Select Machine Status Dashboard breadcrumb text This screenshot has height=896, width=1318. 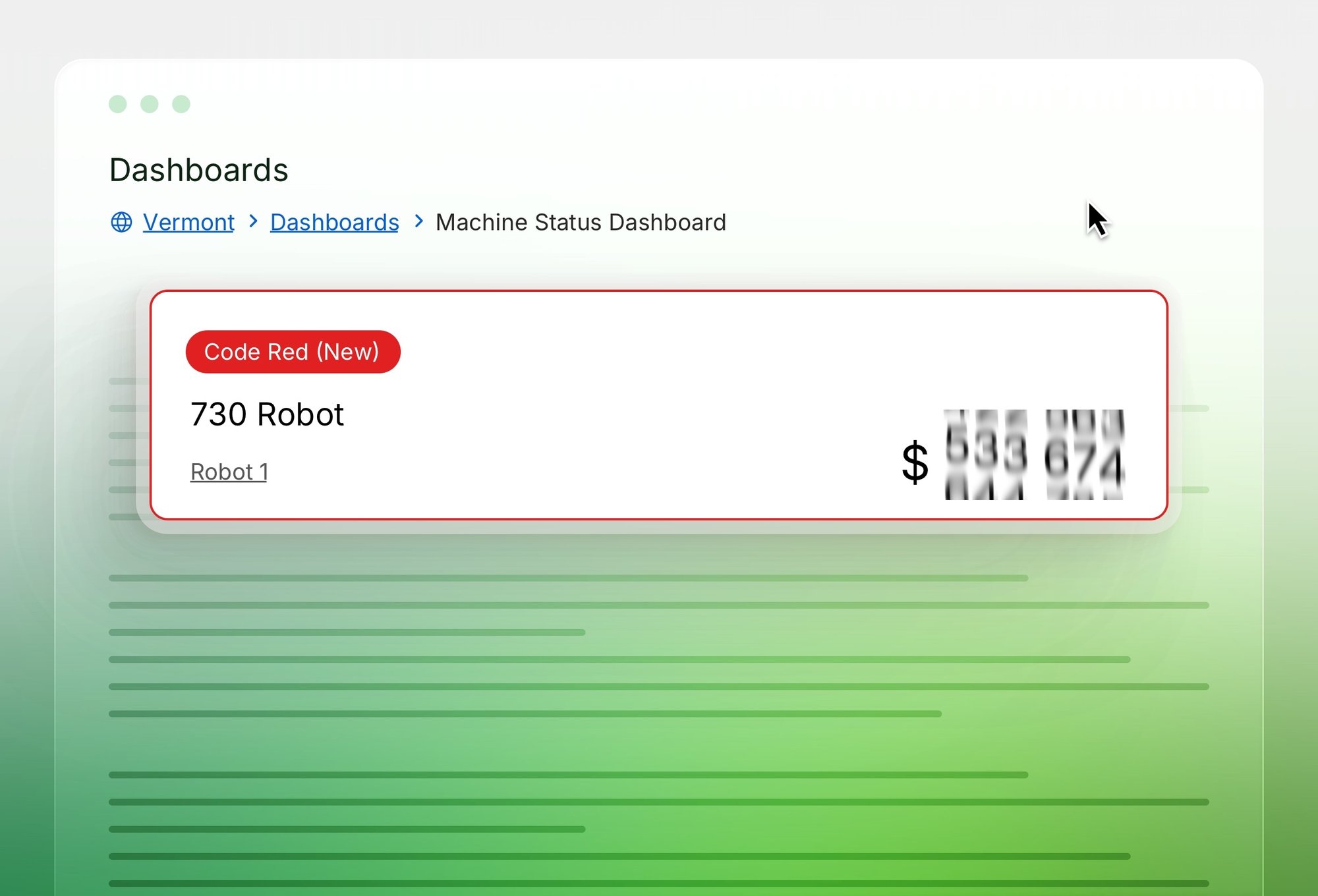coord(581,223)
